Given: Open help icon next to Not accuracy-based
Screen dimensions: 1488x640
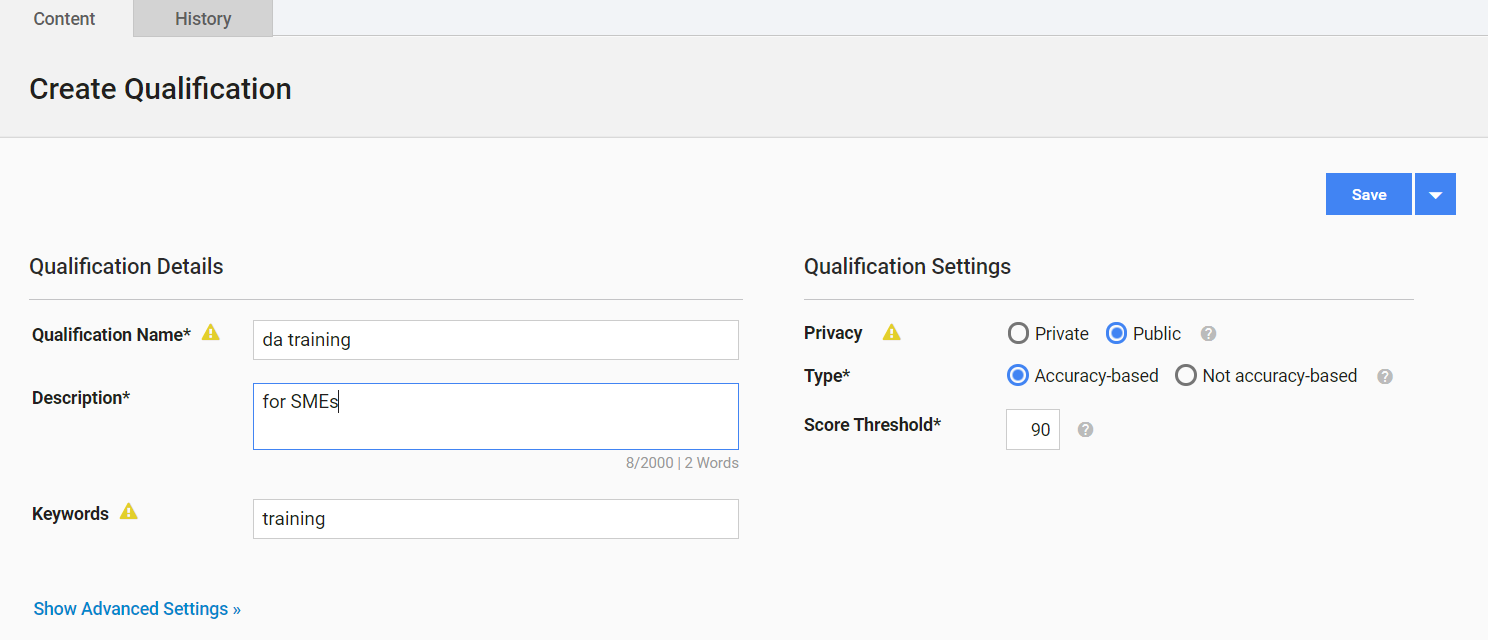Looking at the screenshot, I should (x=1384, y=377).
